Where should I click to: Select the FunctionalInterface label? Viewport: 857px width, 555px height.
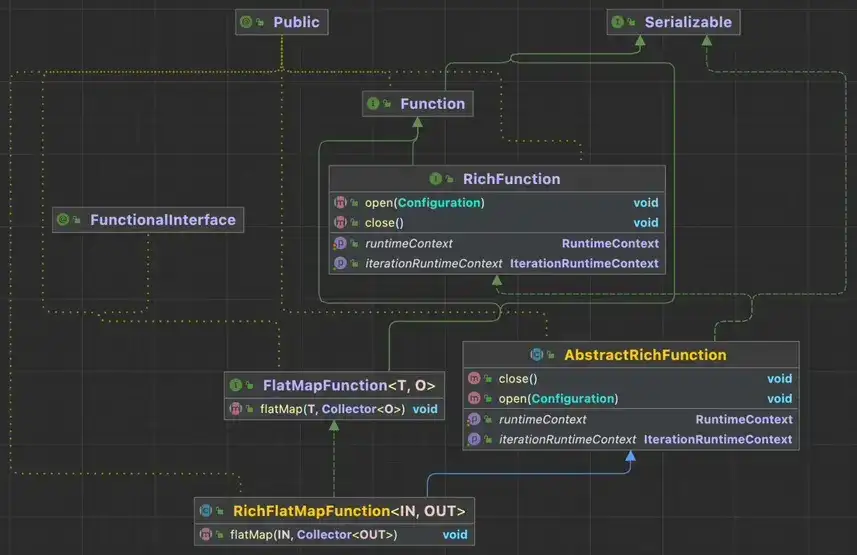click(x=163, y=220)
